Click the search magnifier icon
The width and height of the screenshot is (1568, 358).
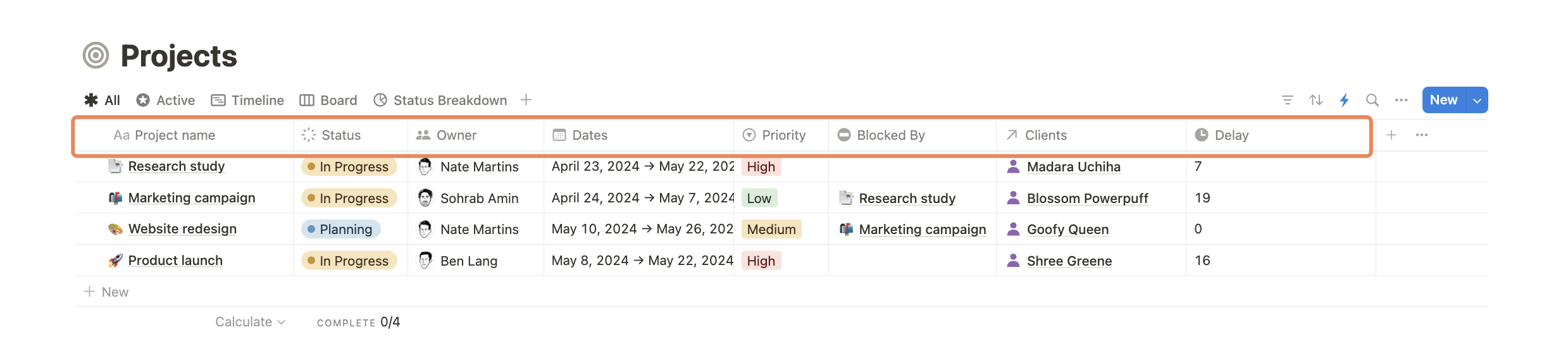click(x=1372, y=100)
